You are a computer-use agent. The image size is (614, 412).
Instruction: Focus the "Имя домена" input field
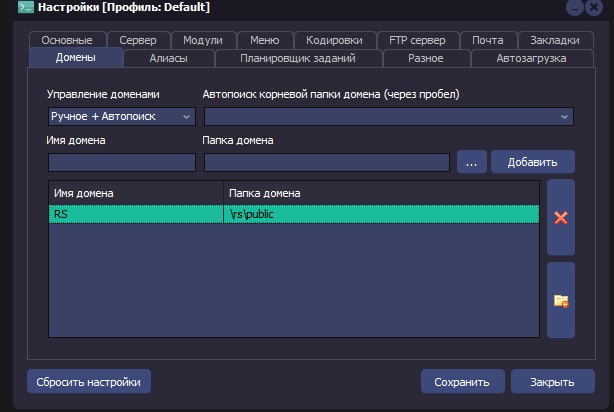[x=121, y=162]
